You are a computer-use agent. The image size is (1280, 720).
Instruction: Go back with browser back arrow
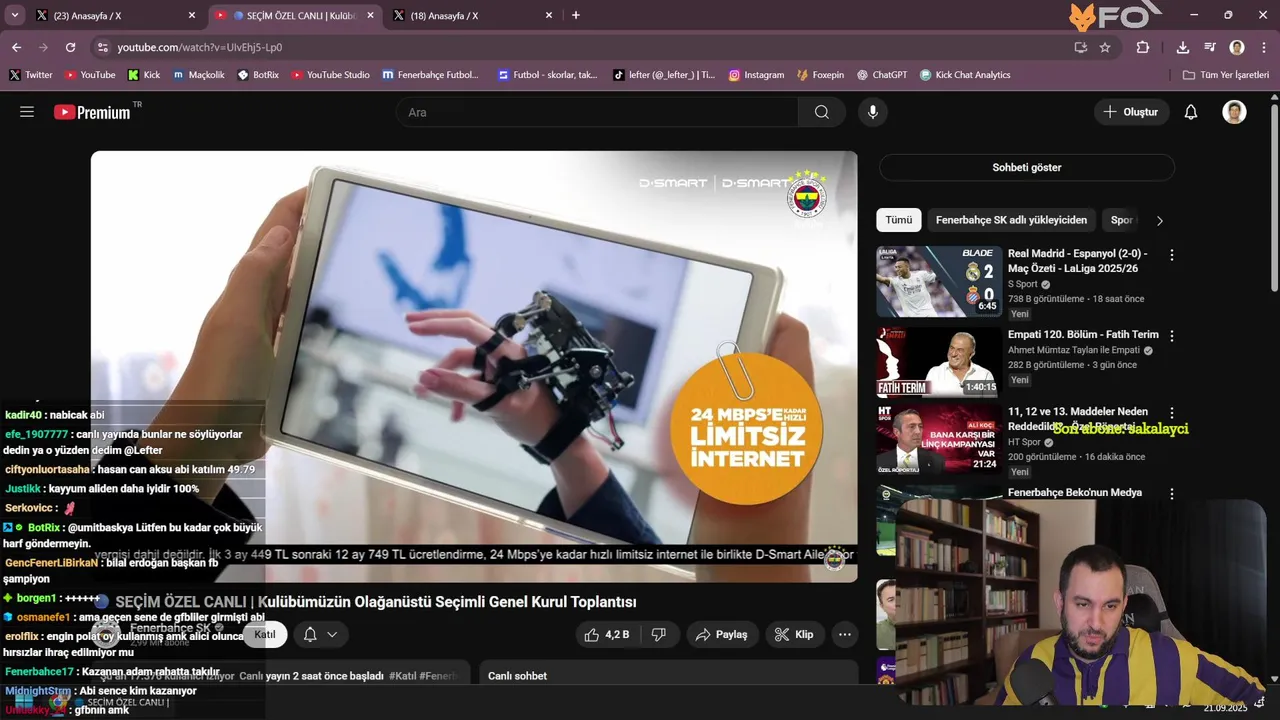[x=16, y=47]
